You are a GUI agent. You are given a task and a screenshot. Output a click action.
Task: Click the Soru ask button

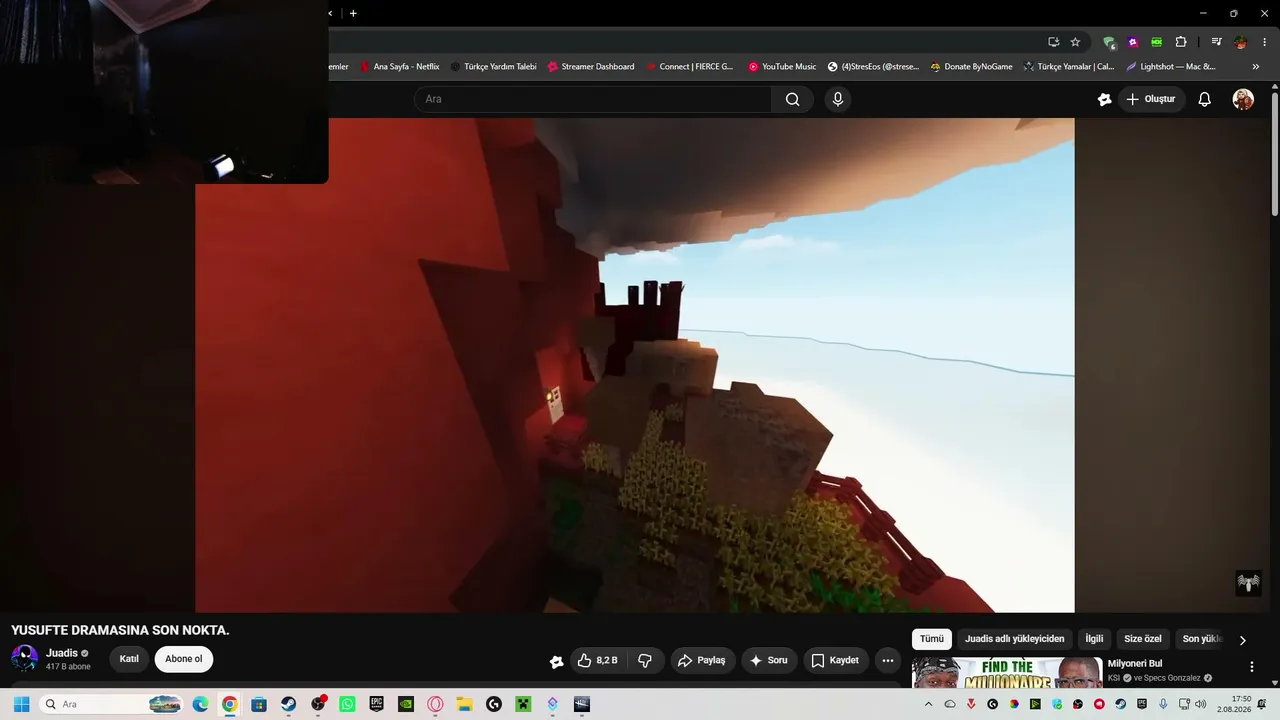(768, 660)
